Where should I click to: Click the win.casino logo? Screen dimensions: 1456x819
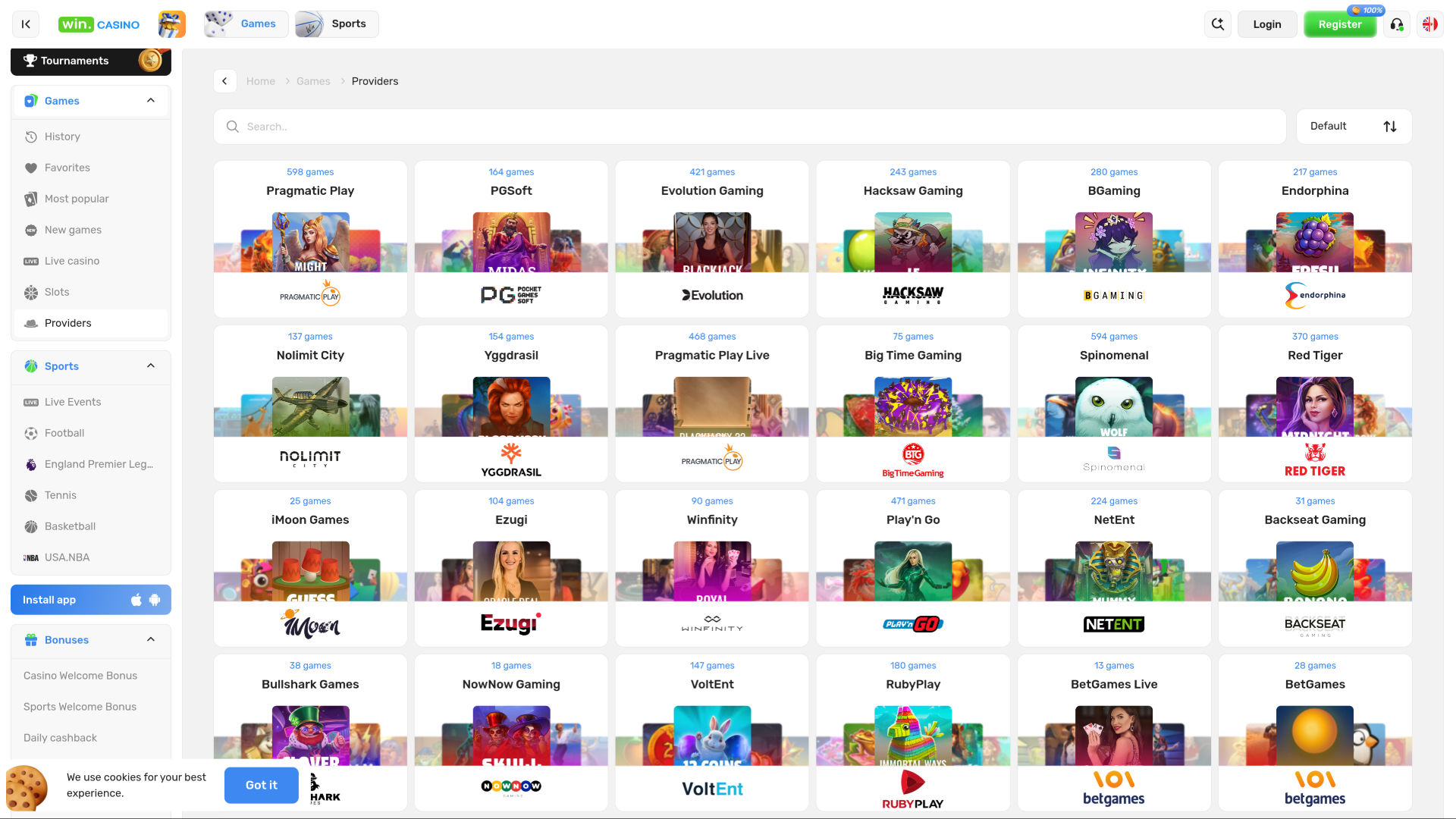99,24
